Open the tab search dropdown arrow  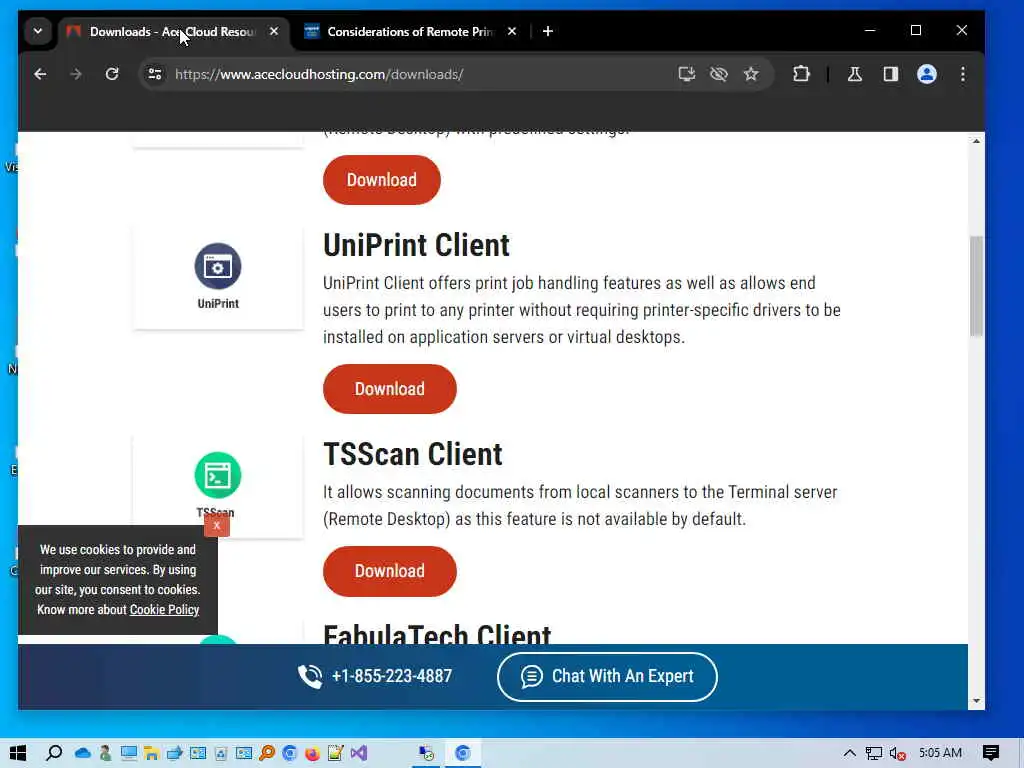point(38,31)
